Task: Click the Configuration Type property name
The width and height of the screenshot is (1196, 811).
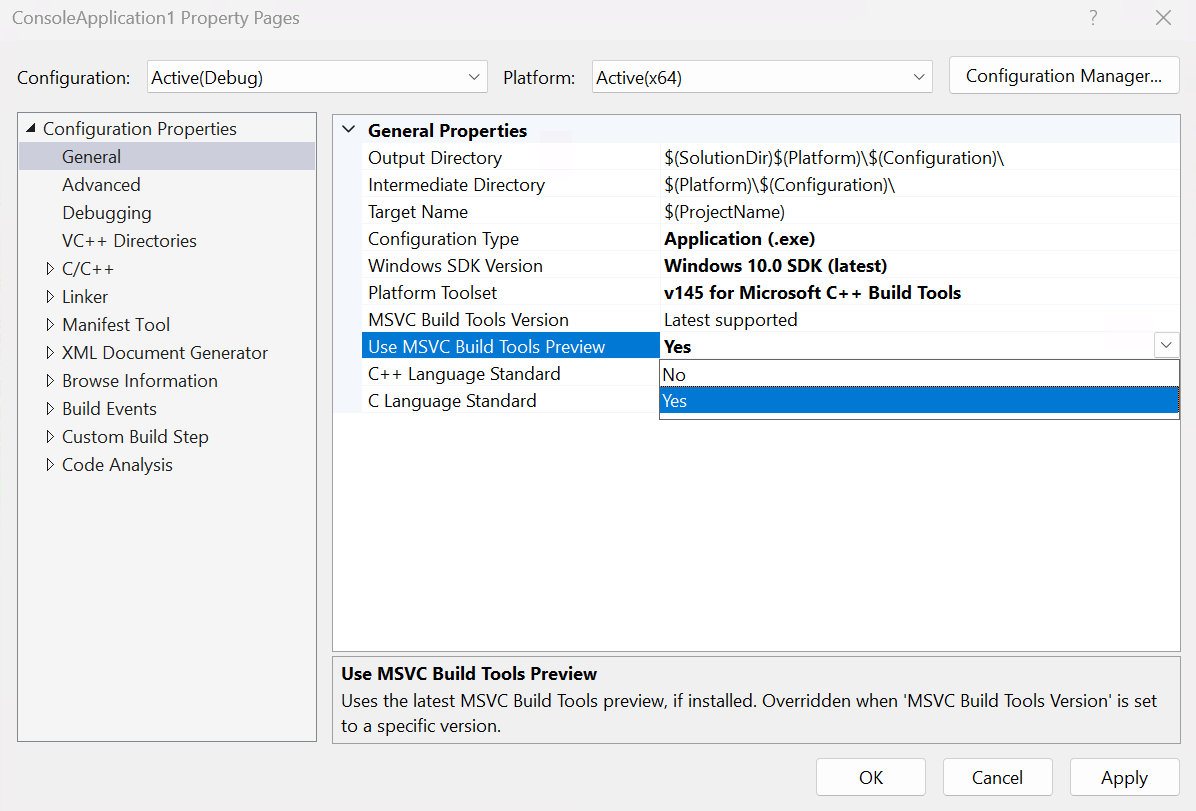Action: (x=443, y=239)
